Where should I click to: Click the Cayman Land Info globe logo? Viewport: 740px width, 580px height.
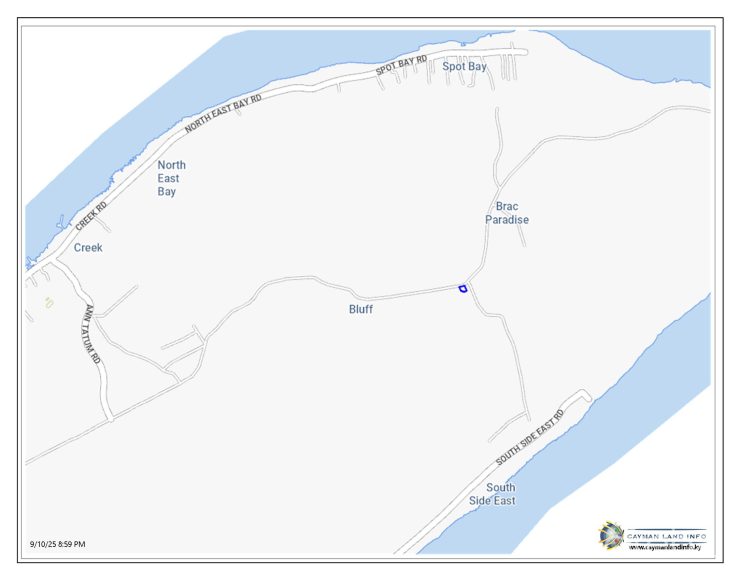click(611, 536)
